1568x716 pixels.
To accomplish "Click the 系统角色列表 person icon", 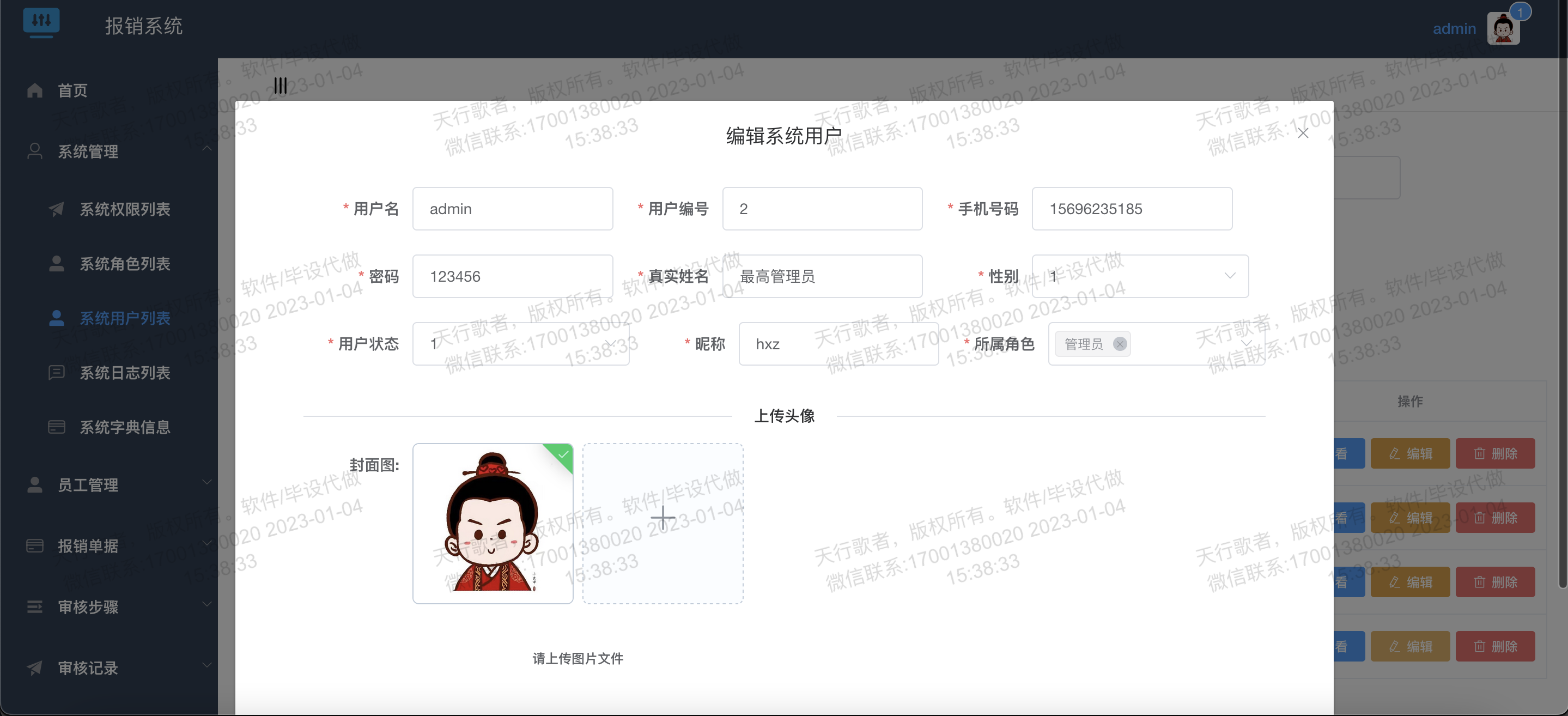I will point(57,264).
